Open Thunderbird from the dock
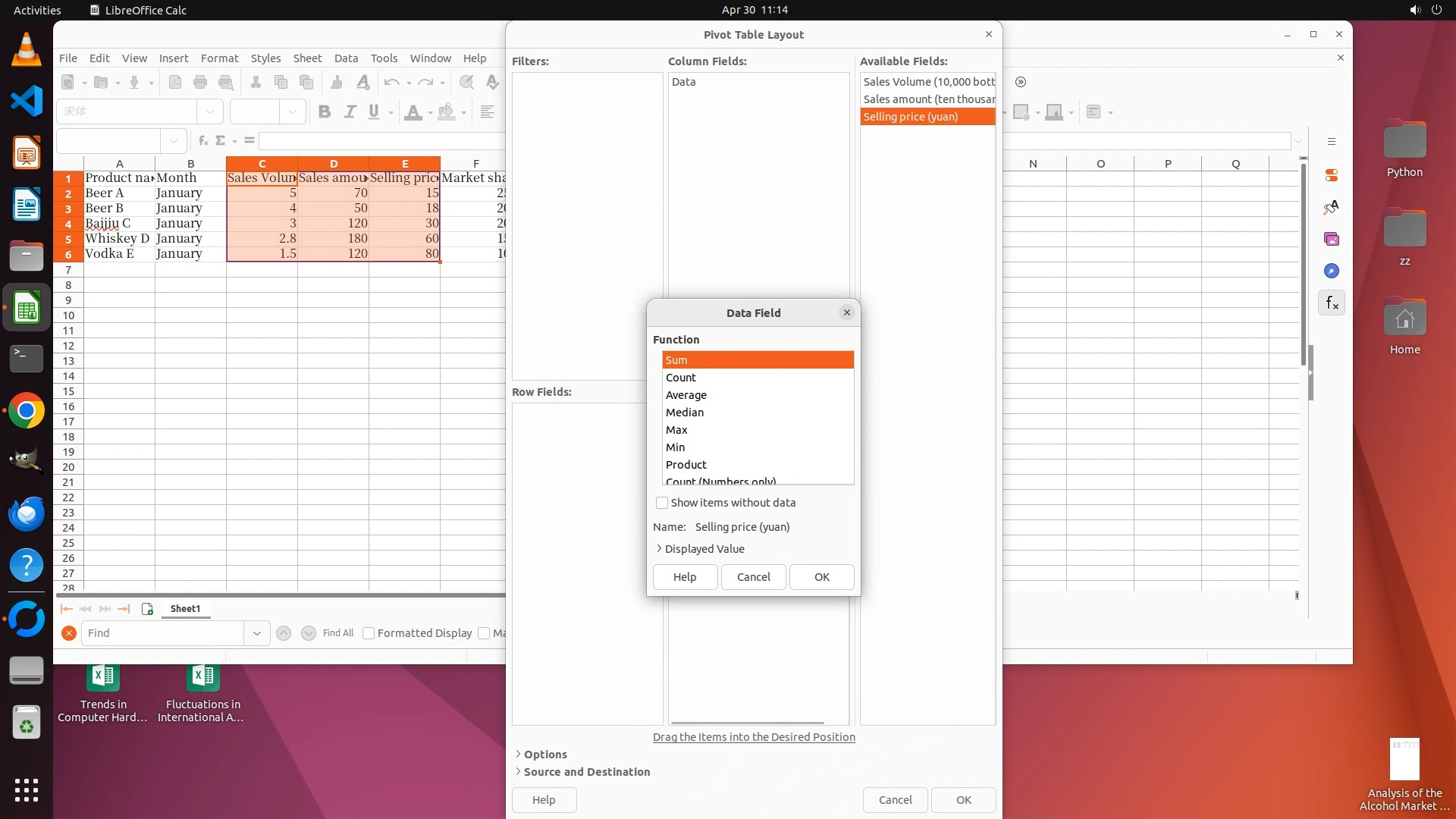This screenshot has width=1456, height=819. [27, 514]
